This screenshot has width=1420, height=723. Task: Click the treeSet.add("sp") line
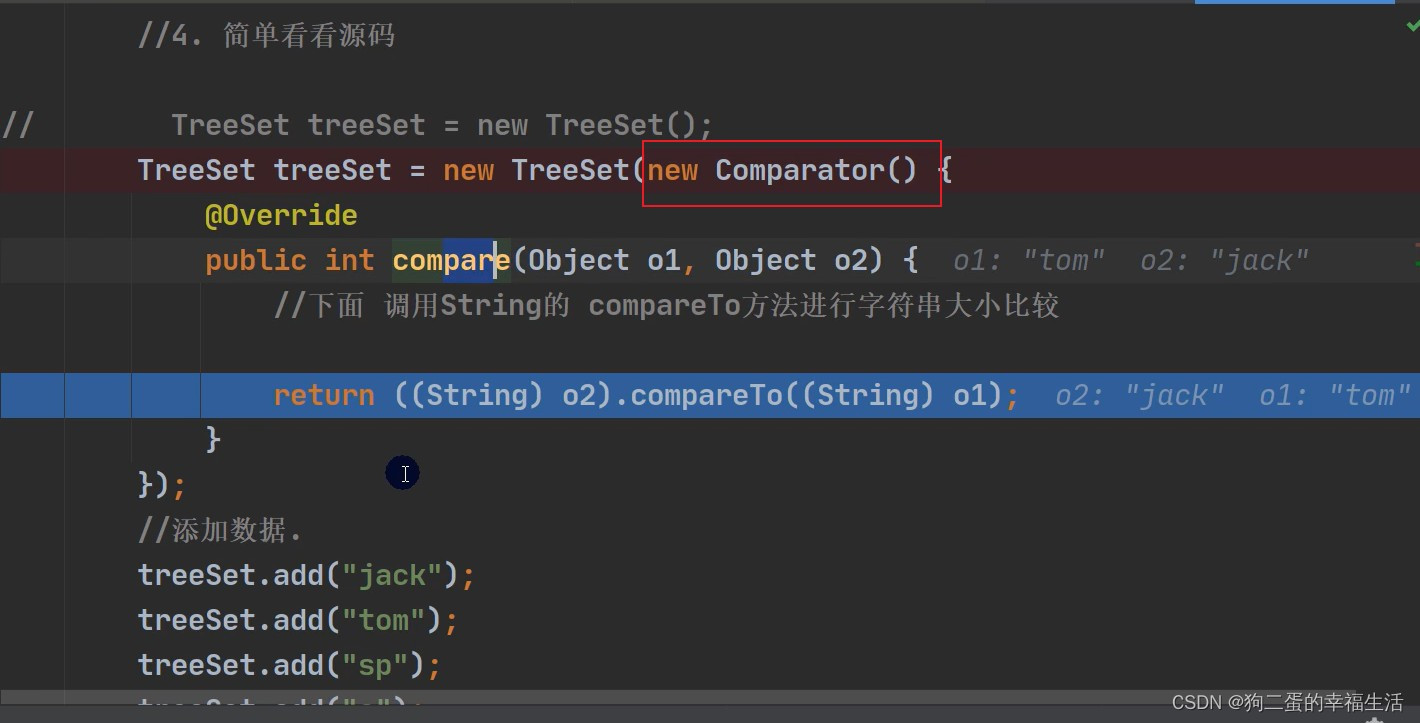tap(289, 666)
